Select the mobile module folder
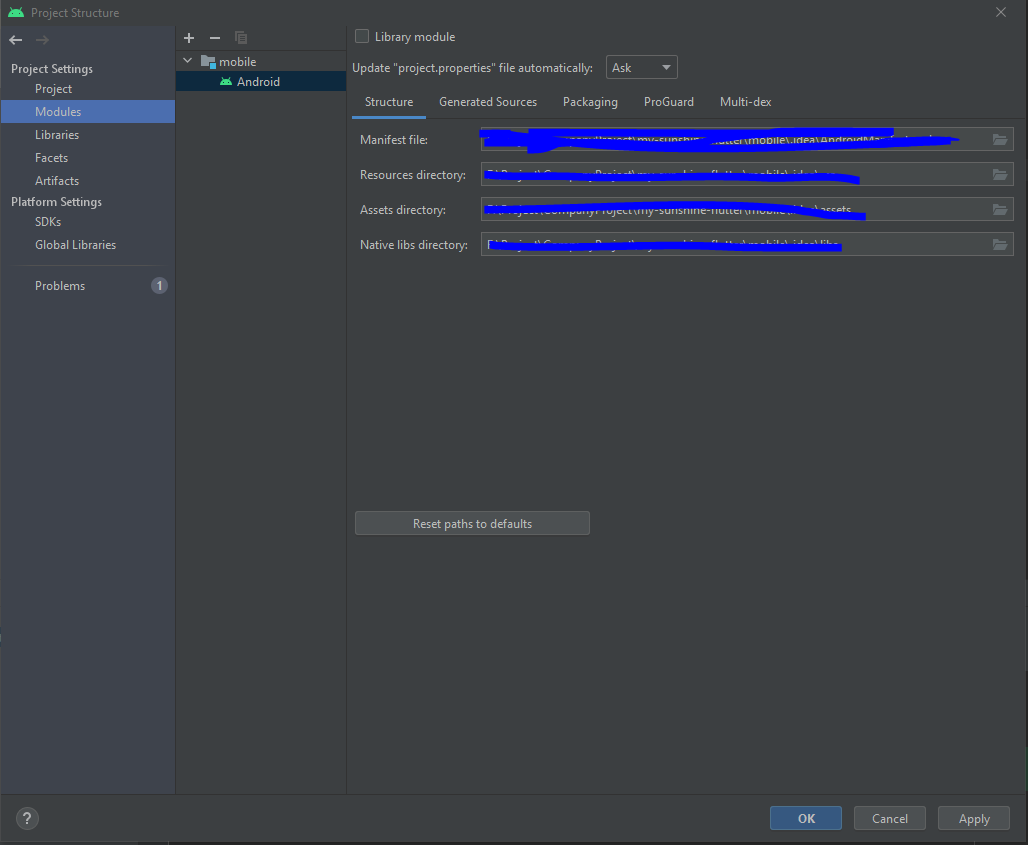The height and width of the screenshot is (845, 1028). tap(229, 62)
